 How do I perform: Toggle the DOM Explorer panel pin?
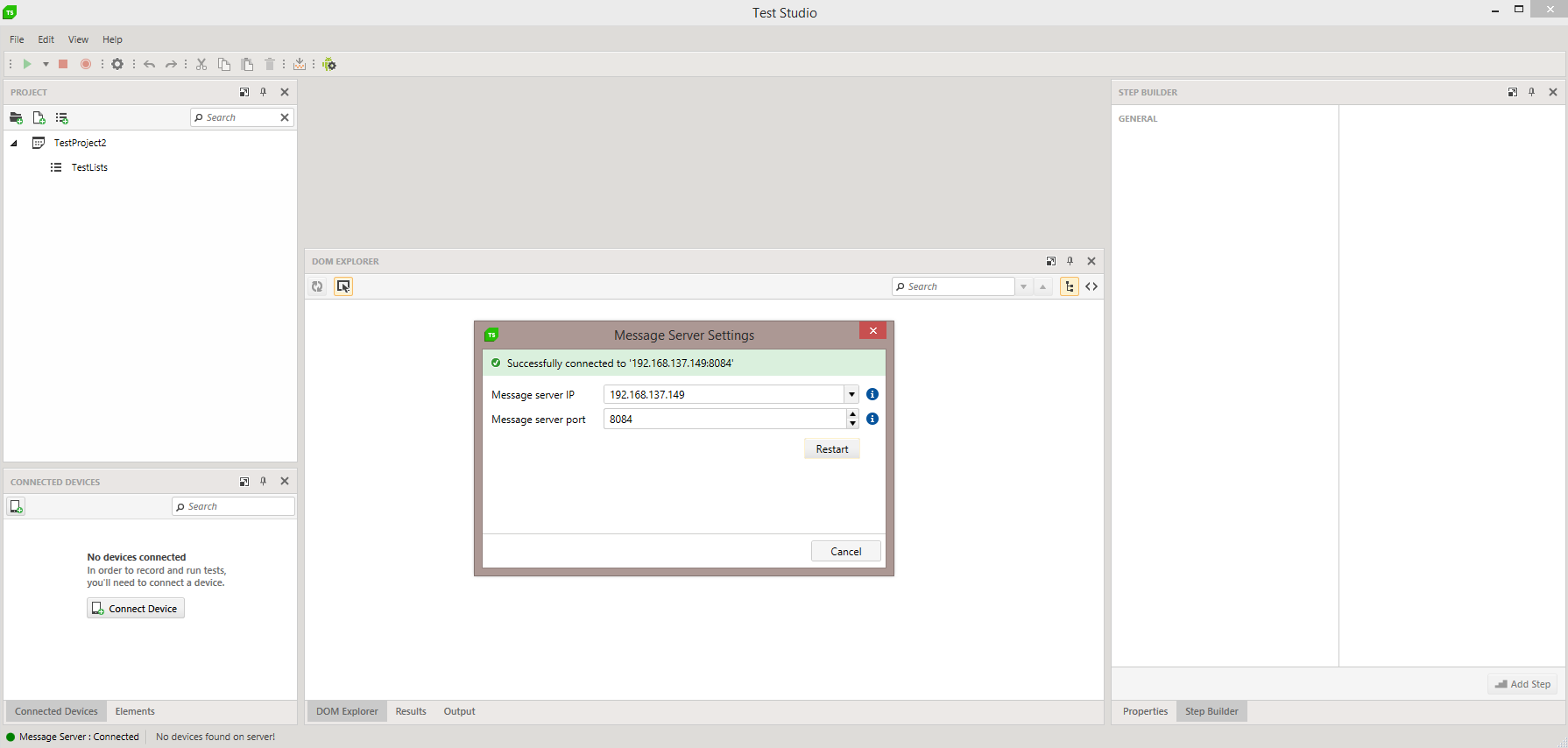click(1070, 261)
